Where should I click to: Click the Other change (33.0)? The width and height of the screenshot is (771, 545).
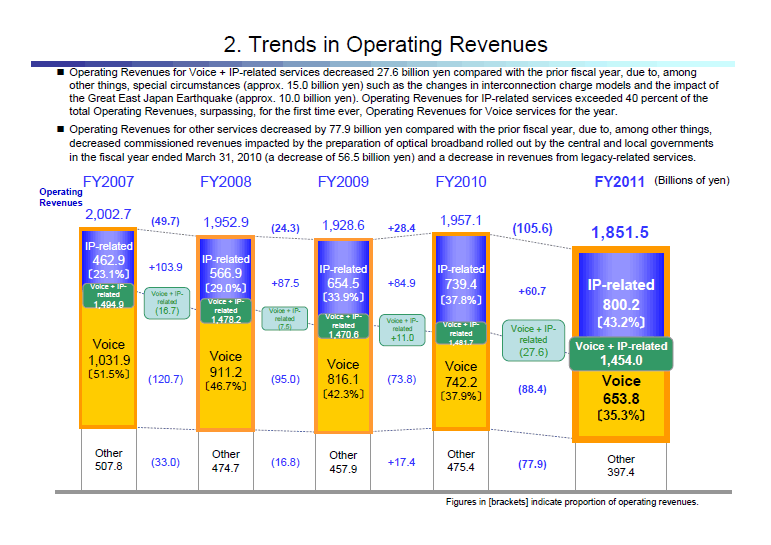165,462
